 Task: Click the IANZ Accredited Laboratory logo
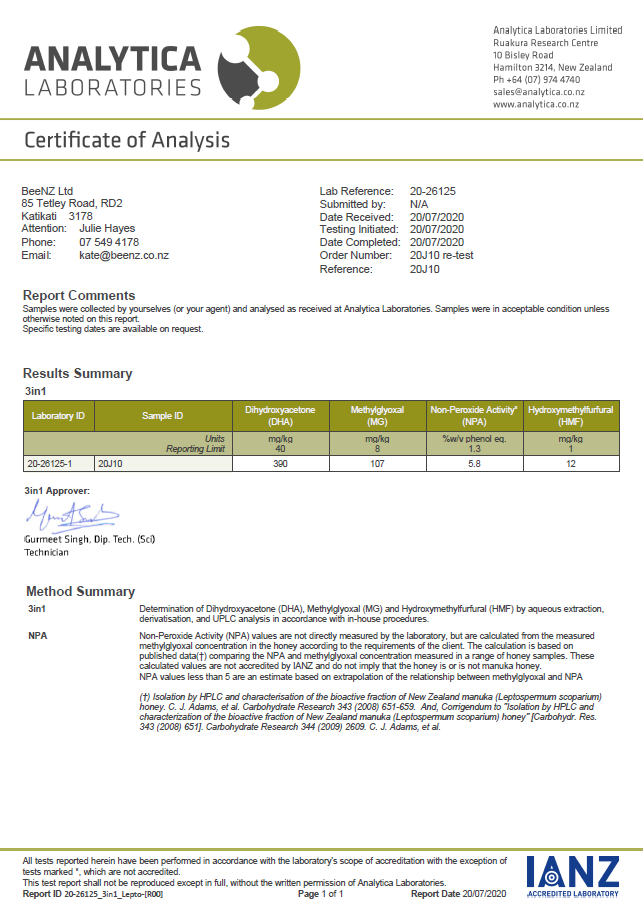(x=573, y=877)
